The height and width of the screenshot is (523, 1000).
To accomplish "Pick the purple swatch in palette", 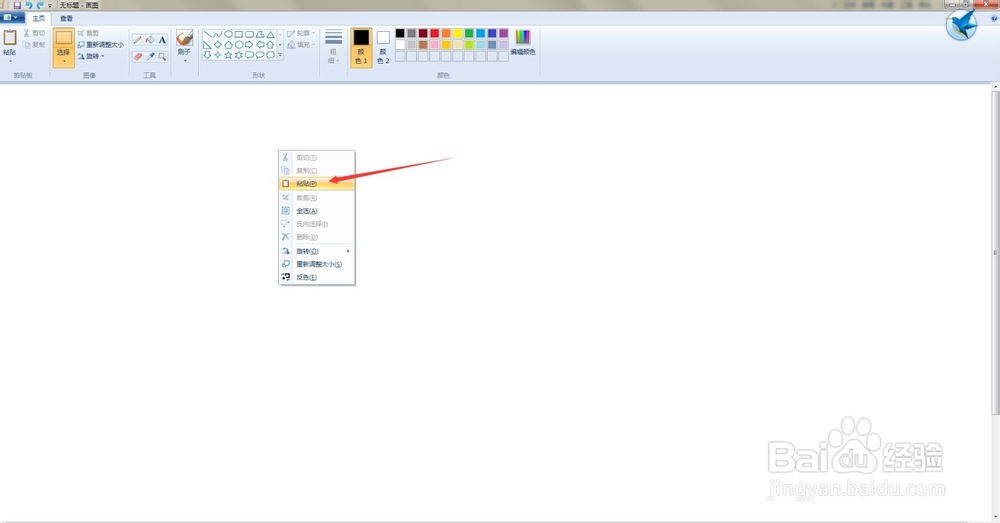I will point(503,33).
